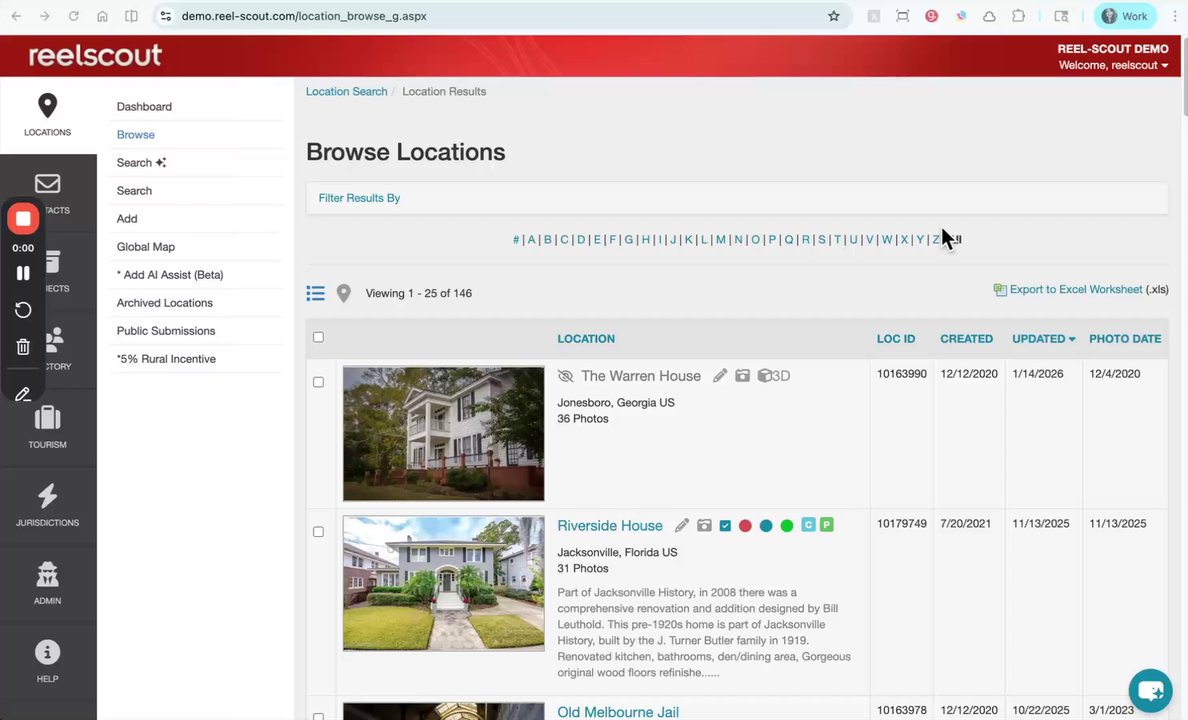Click the green P badge on Riverside House

[827, 524]
